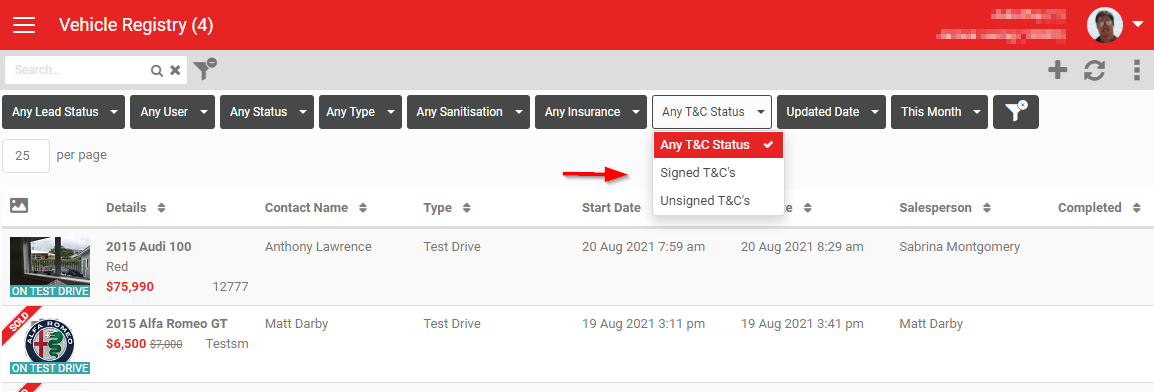The width and height of the screenshot is (1154, 392).
Task: Choose Unsigned T&C's from the menu
Action: coord(718,200)
